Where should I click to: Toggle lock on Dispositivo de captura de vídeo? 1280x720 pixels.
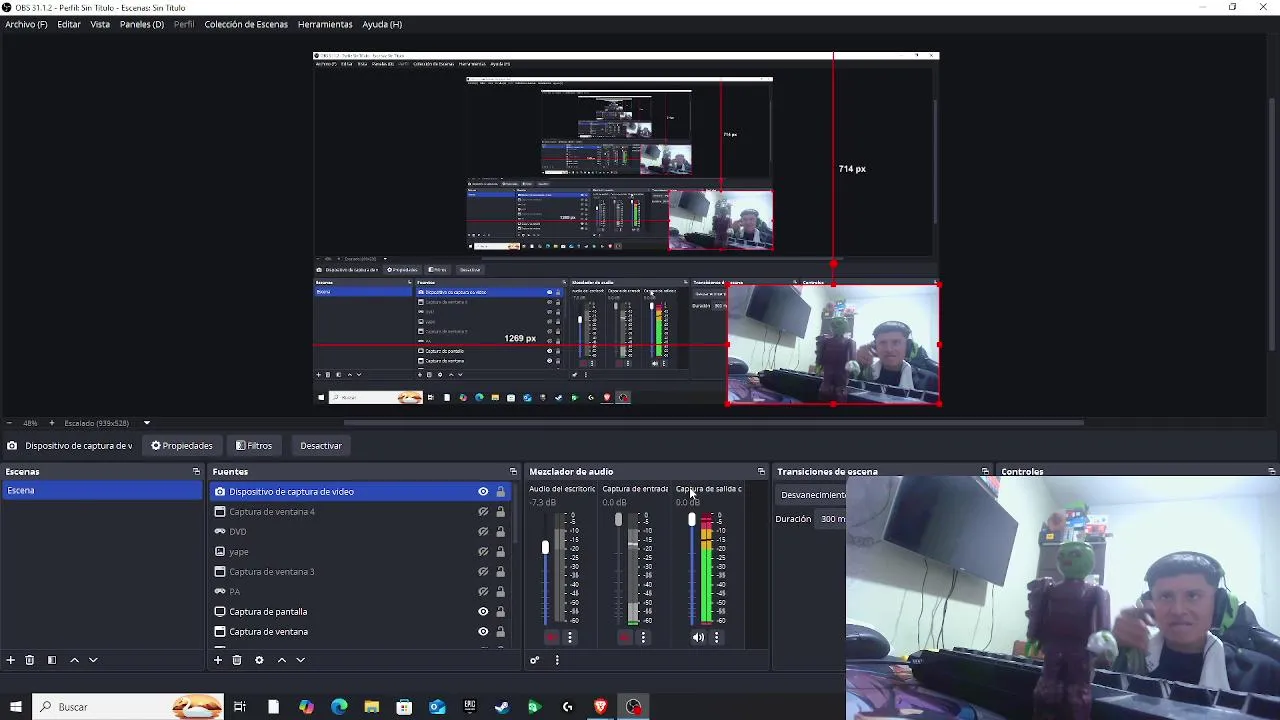point(501,492)
